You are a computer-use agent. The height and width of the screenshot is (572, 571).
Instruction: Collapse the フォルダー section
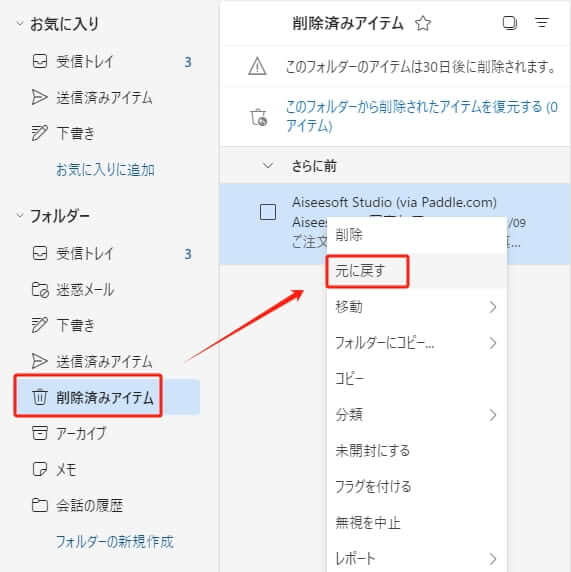(x=20, y=216)
